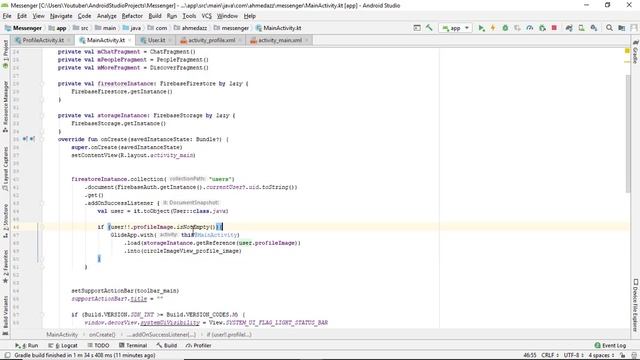Open the VCS menu
The height and width of the screenshot is (360, 640).
207,16
